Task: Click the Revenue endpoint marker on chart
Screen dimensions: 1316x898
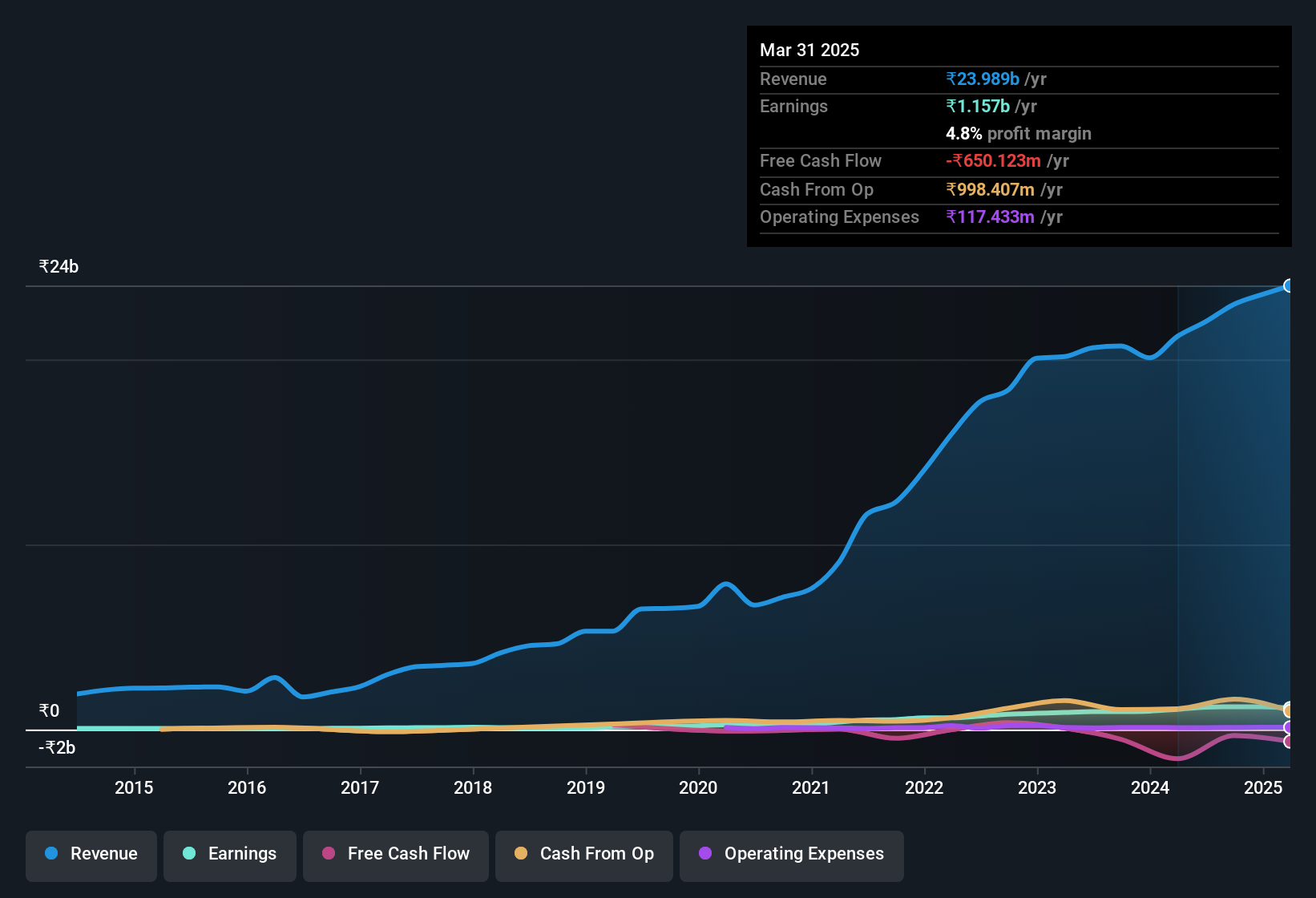Action: [x=1289, y=285]
